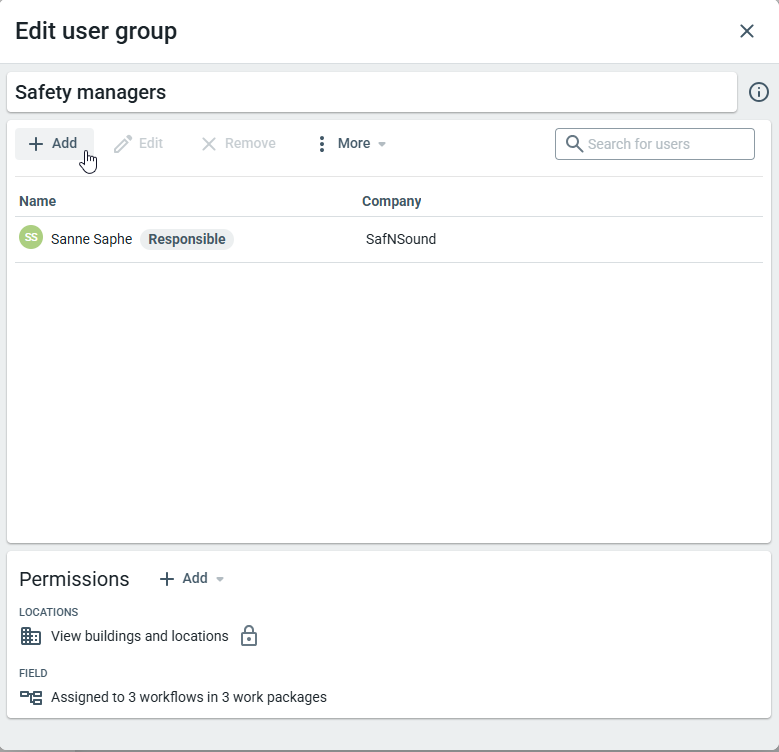Viewport: 779px width, 752px height.
Task: Click the SS avatar for Sanne Saphe
Action: pos(31,238)
